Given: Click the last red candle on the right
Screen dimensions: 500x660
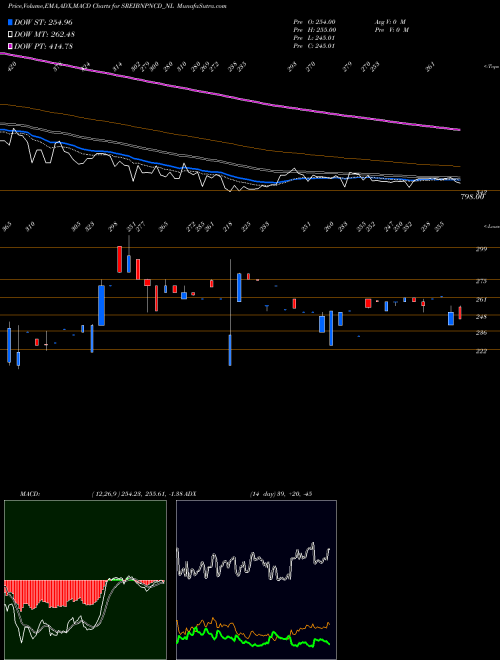Looking at the screenshot, I should tap(460, 313).
